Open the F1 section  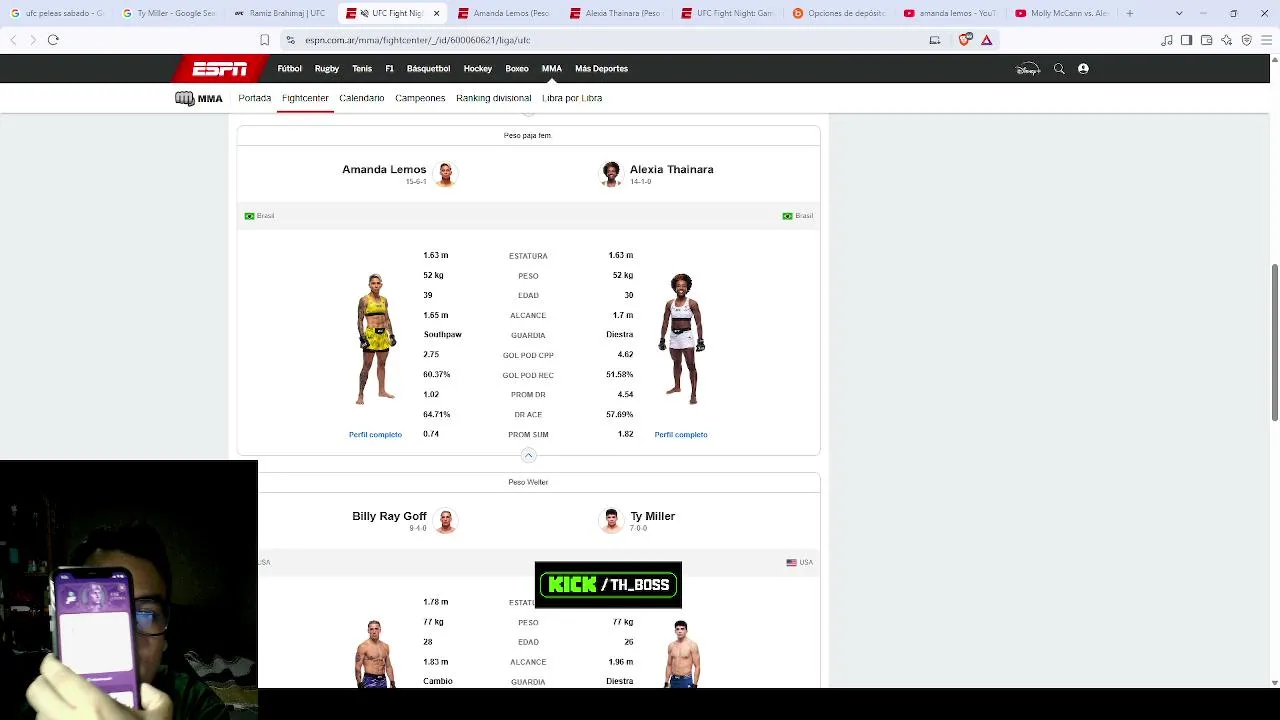click(390, 69)
